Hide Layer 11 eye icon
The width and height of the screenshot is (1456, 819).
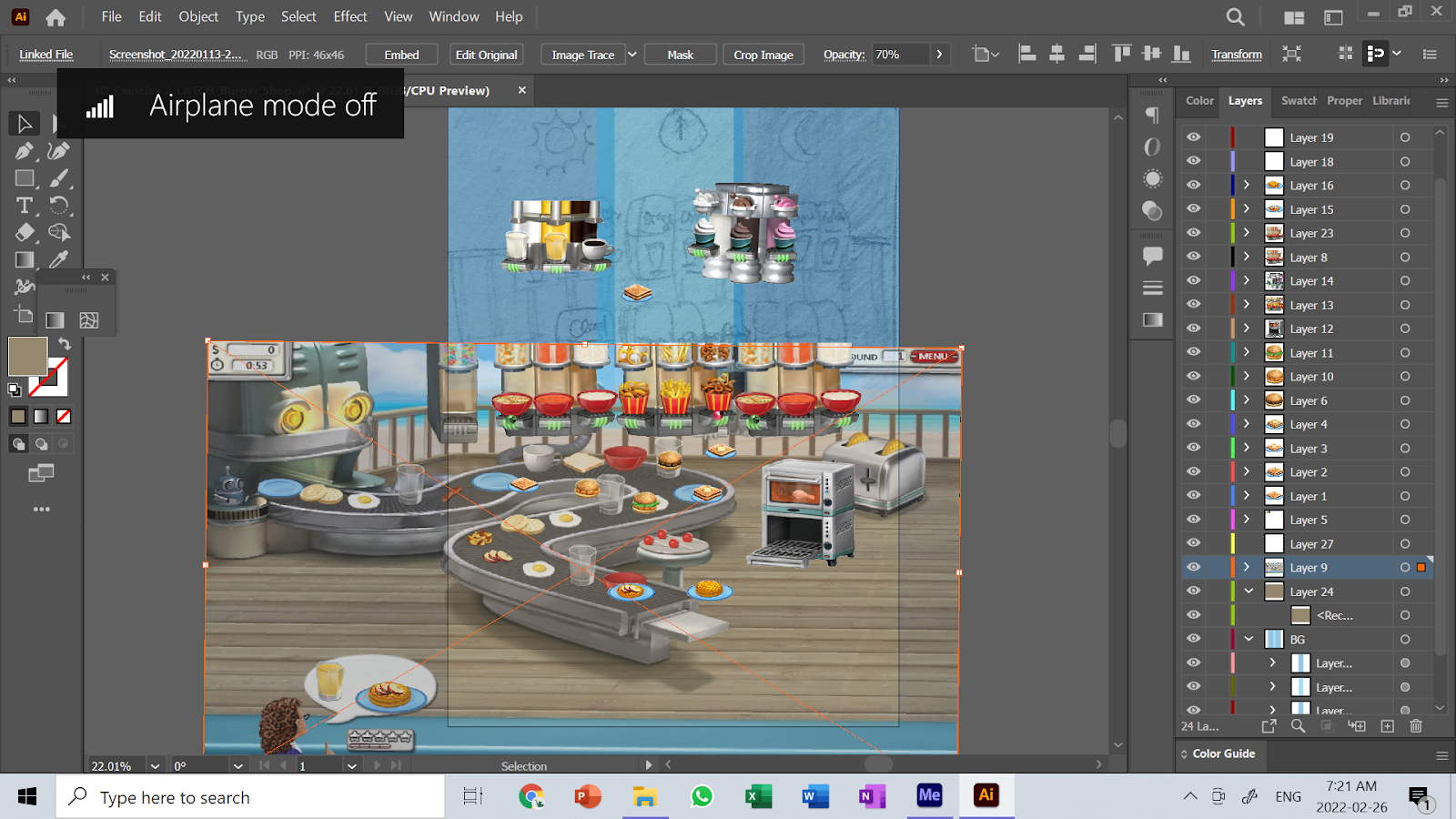coord(1194,352)
